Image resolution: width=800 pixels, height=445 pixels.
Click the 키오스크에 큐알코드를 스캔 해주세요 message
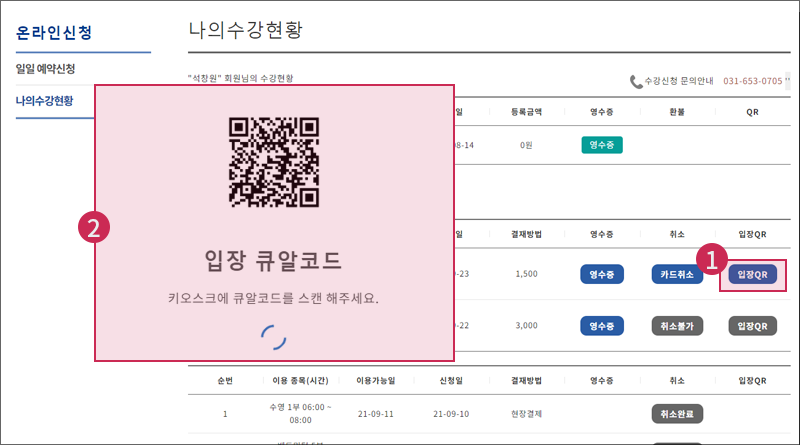click(x=273, y=298)
